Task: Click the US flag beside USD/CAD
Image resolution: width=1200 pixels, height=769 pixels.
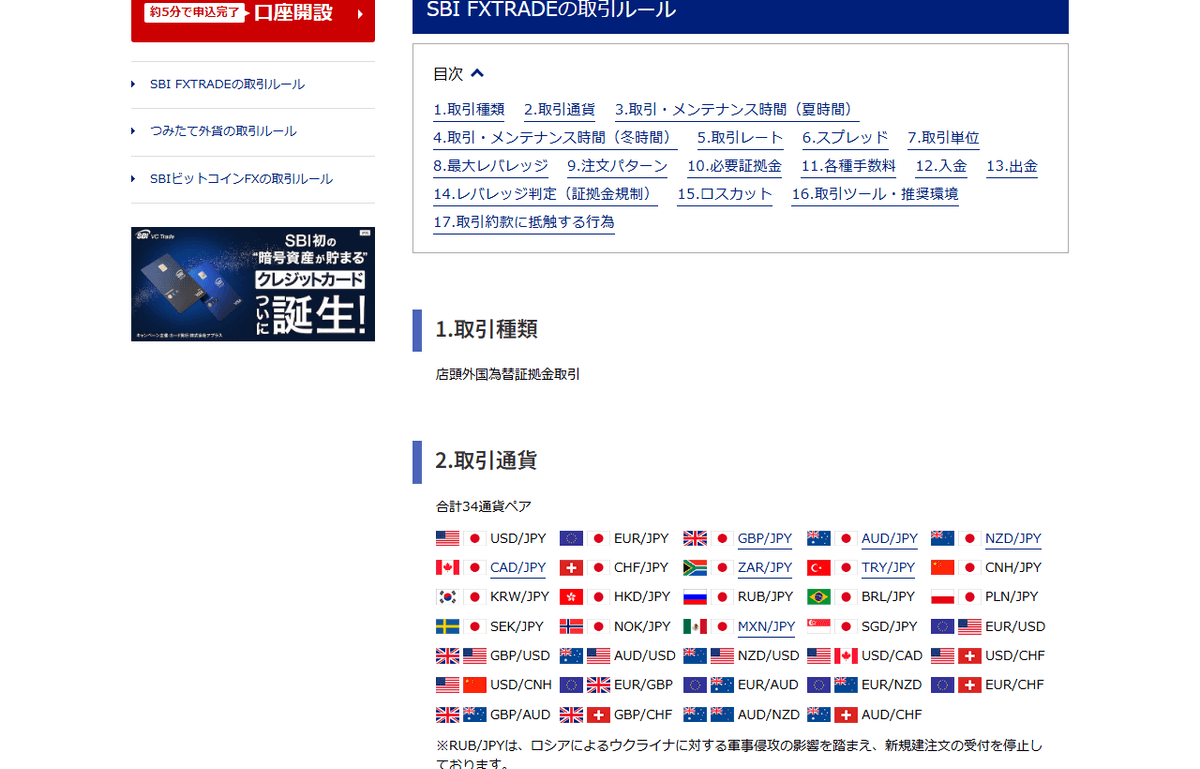Action: point(819,656)
